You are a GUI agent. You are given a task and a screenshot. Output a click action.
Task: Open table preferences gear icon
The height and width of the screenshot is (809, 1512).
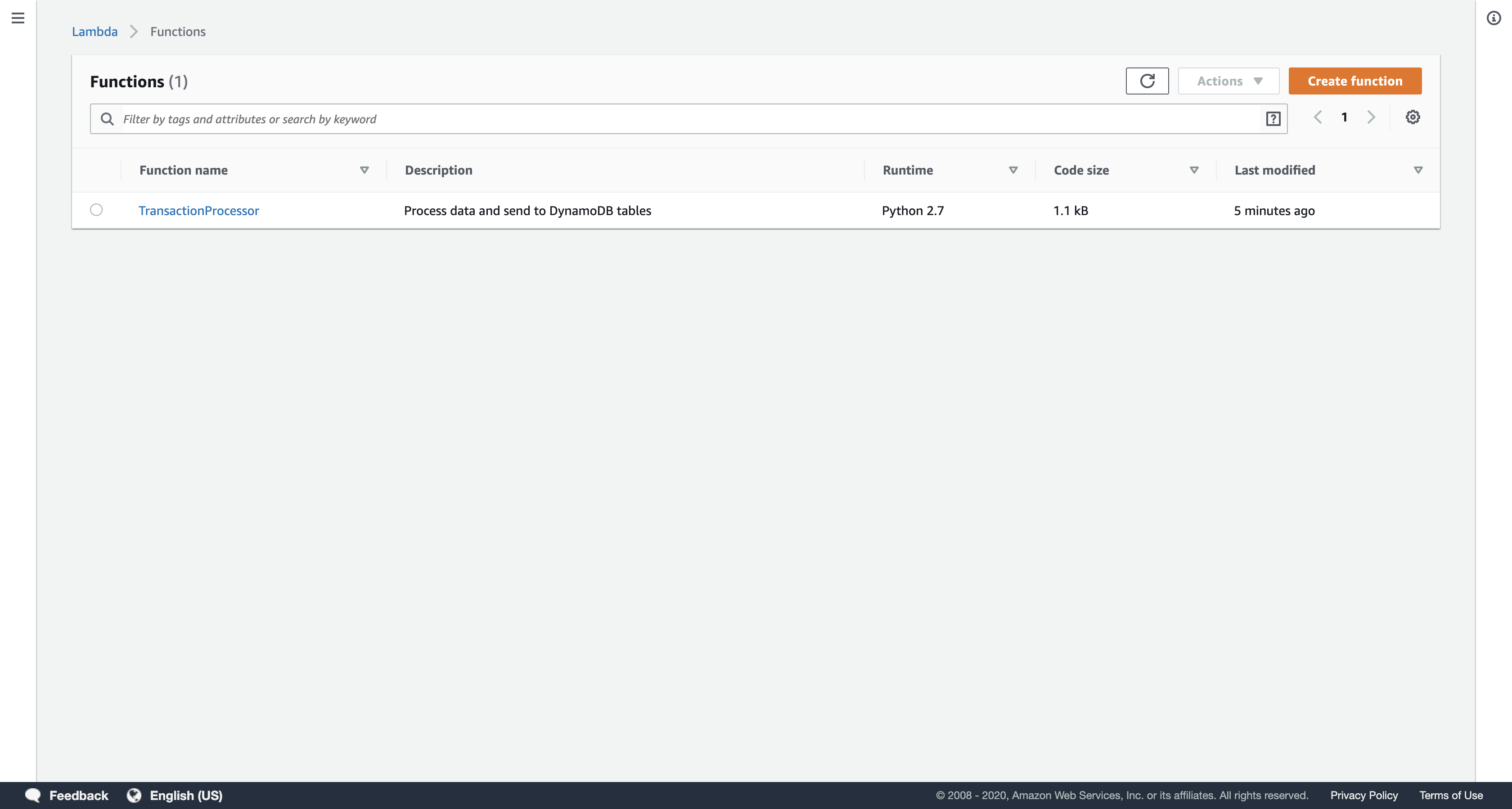click(1412, 117)
